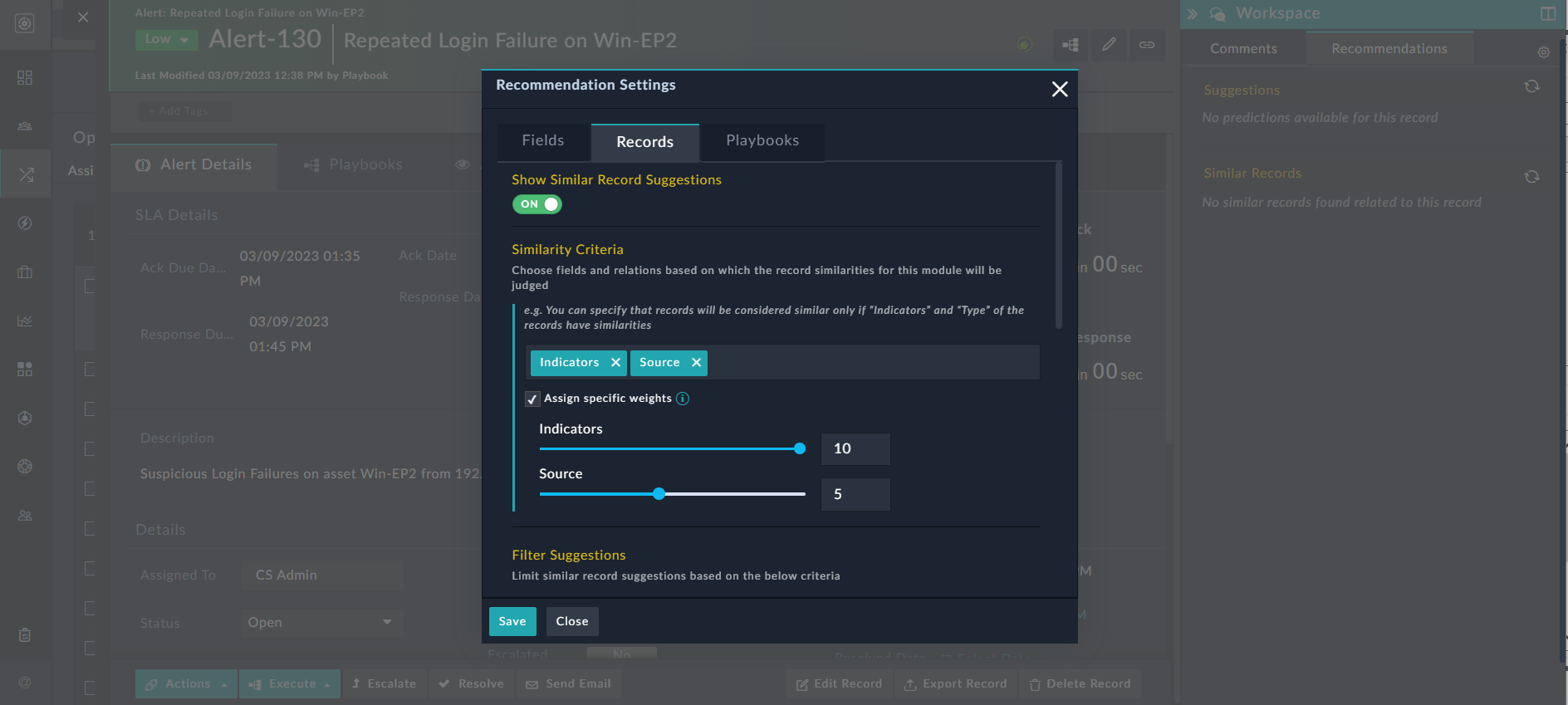Close the Recommendation Settings dialog

[x=1060, y=89]
